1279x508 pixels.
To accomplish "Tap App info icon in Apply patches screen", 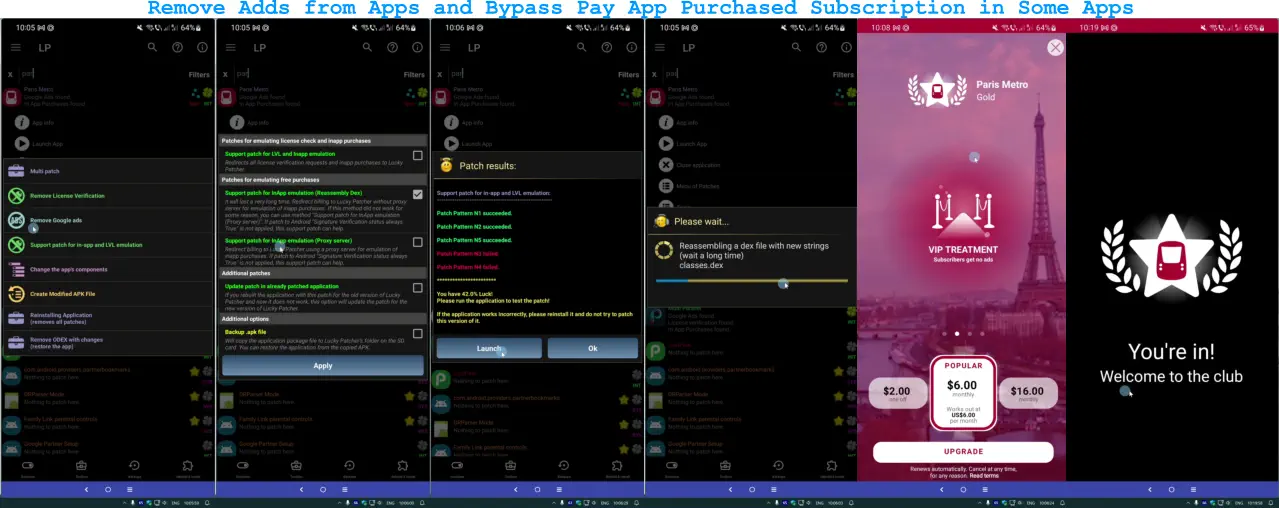I will pyautogui.click(x=237, y=122).
